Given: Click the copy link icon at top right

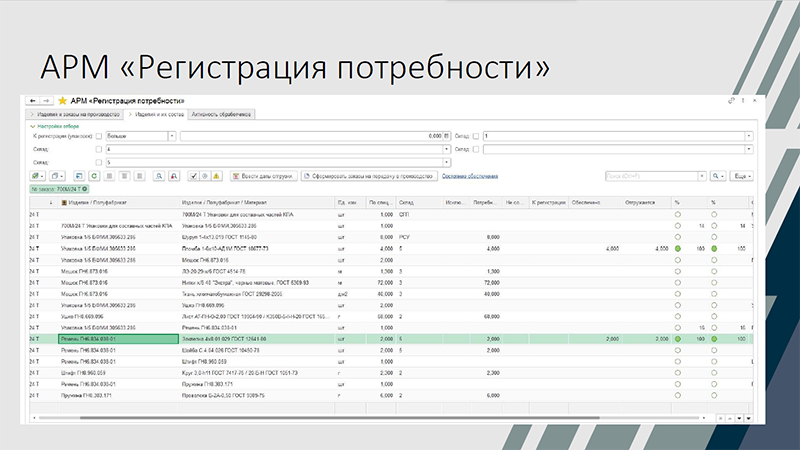Looking at the screenshot, I should click(731, 101).
